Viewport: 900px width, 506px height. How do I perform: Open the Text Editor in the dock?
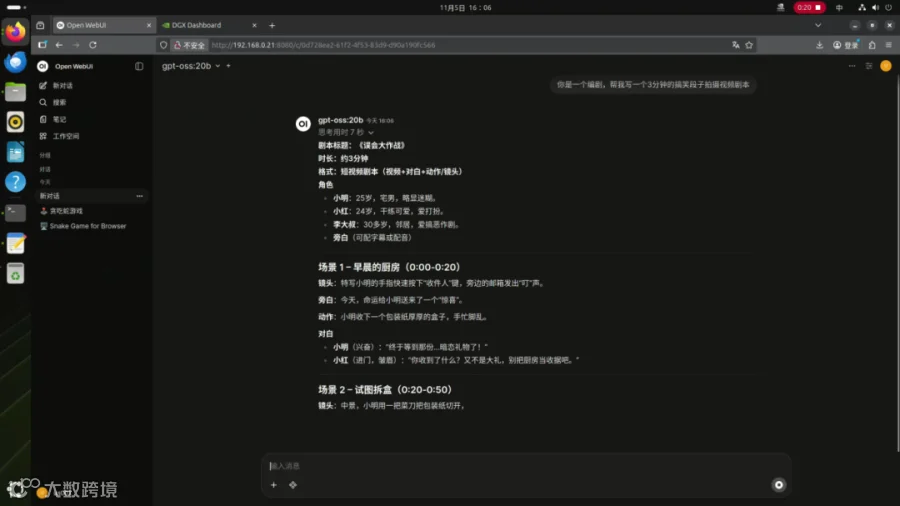(x=15, y=243)
